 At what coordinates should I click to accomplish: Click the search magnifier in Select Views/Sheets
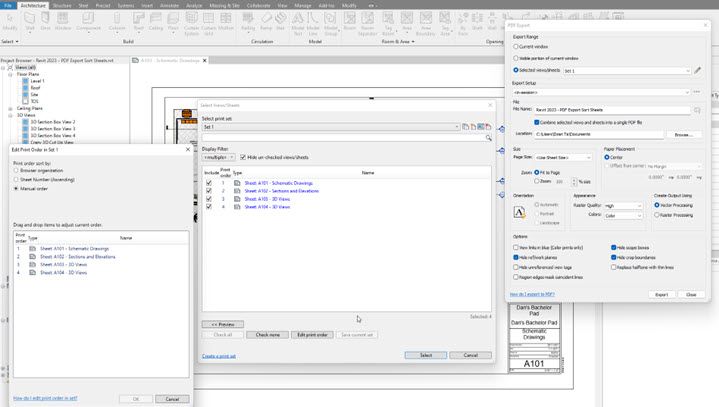[x=488, y=138]
